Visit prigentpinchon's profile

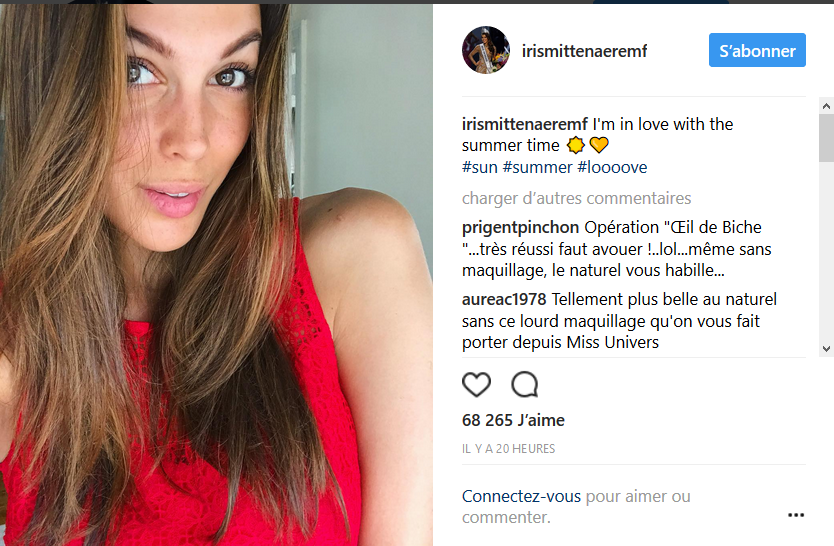click(x=520, y=227)
